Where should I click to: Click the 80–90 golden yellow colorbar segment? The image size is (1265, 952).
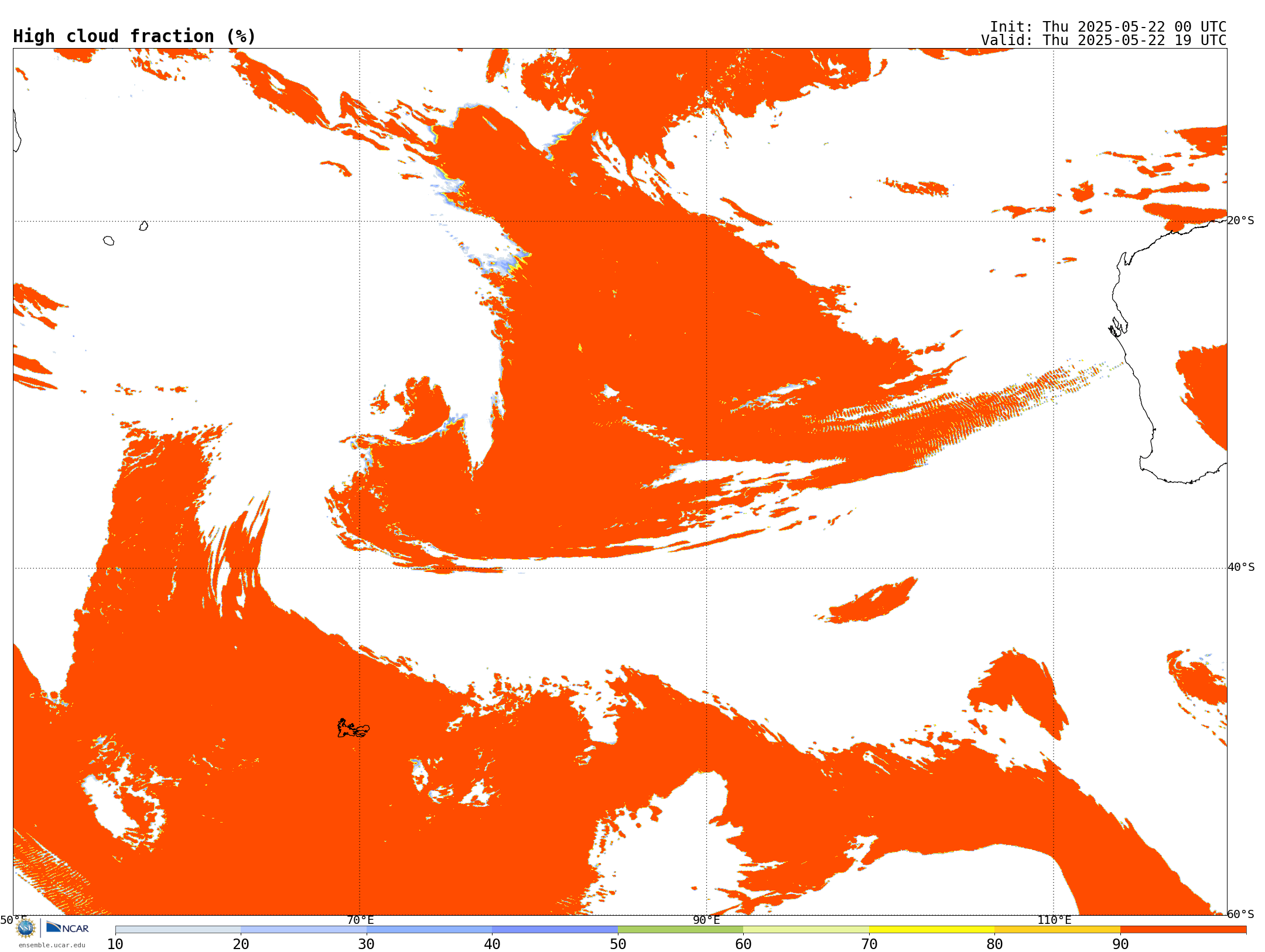[x=1057, y=930]
